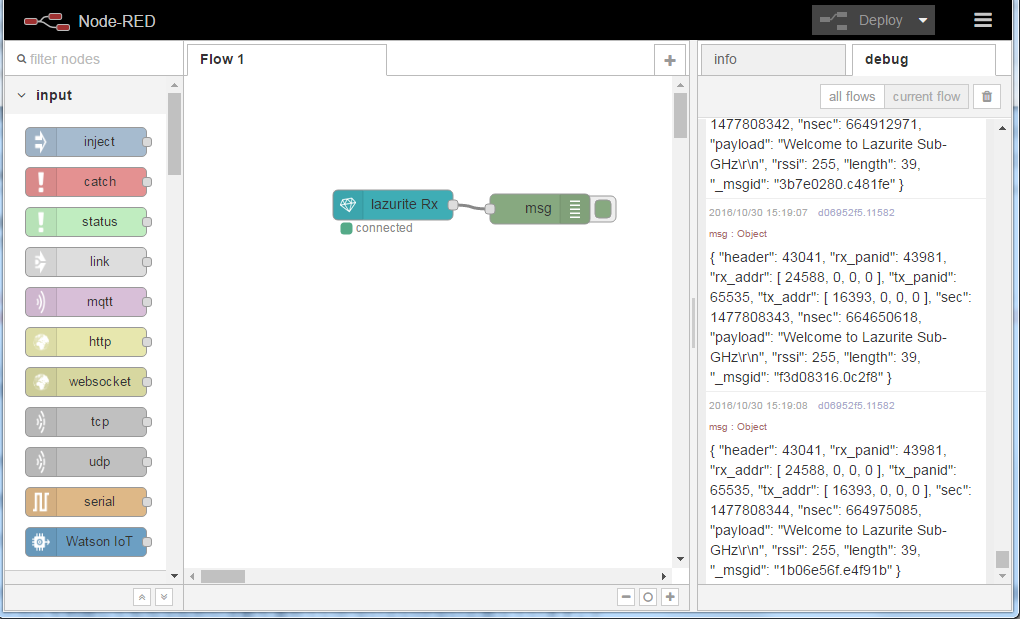
Task: Switch to the Flow 1 tab
Action: (286, 60)
